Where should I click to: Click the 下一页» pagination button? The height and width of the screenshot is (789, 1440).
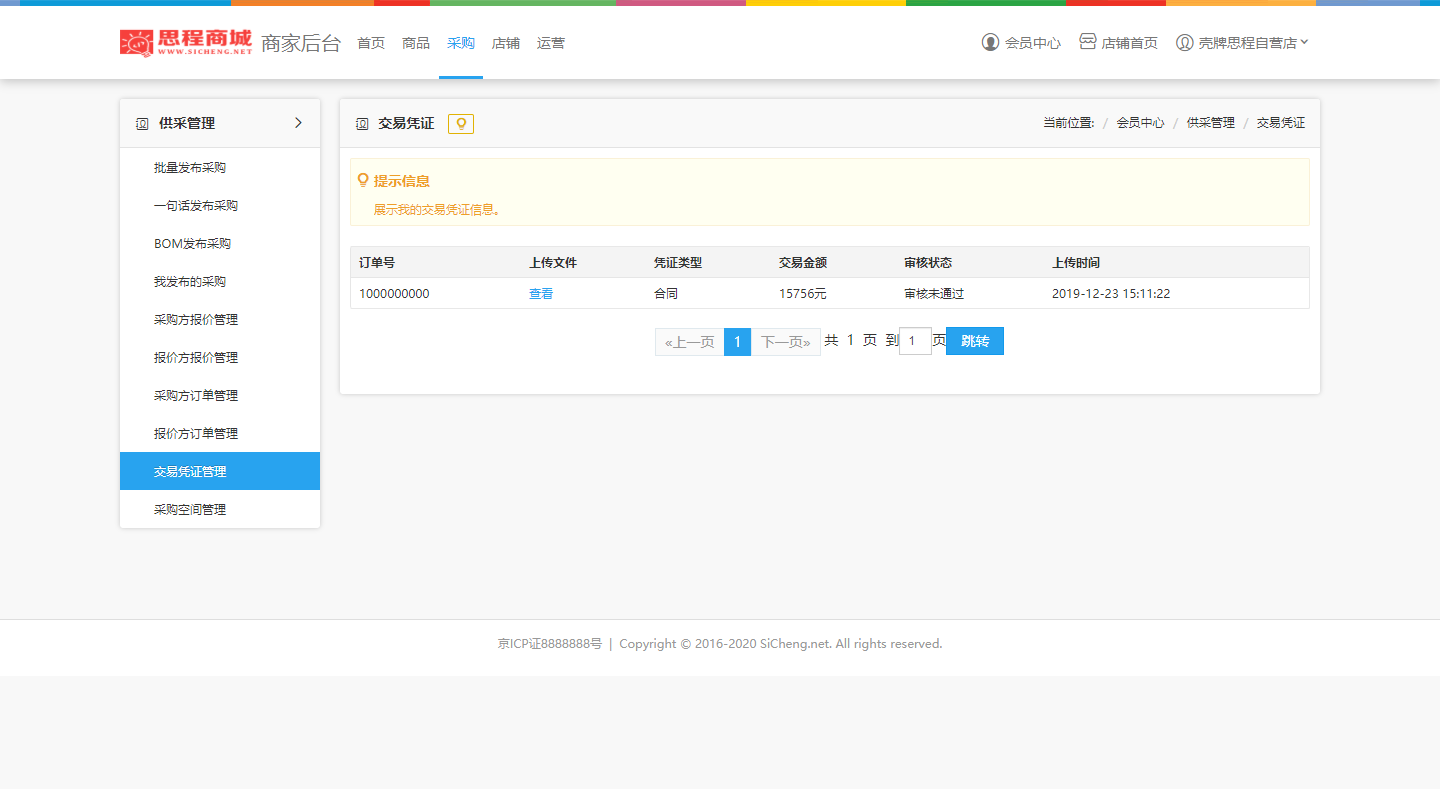[x=786, y=342]
